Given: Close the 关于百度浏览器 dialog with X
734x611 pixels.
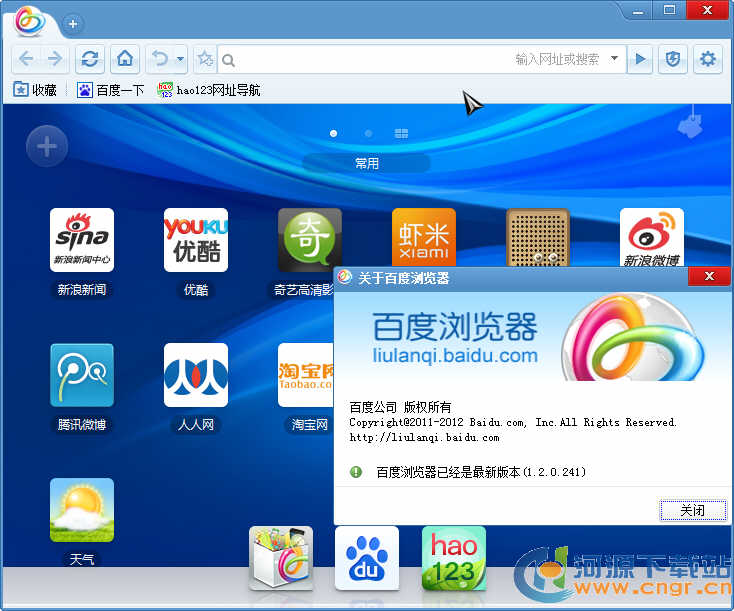Looking at the screenshot, I should coord(709,276).
